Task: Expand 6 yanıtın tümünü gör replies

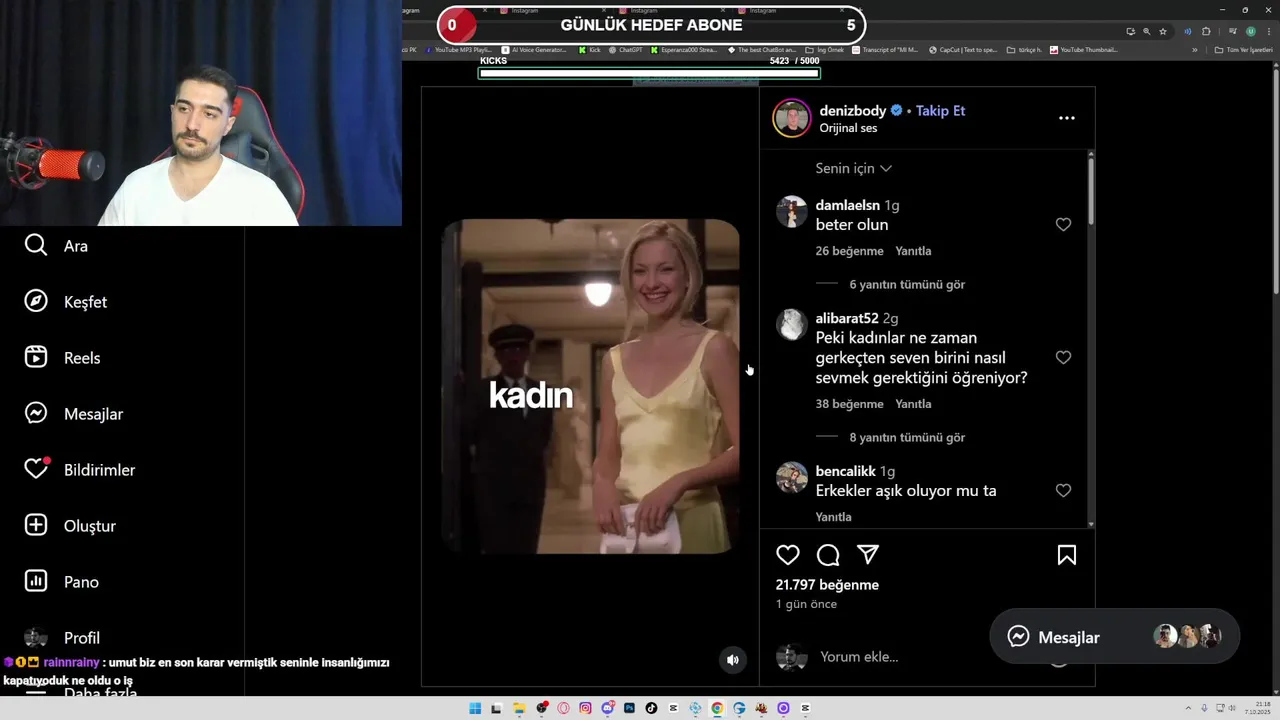Action: (907, 284)
